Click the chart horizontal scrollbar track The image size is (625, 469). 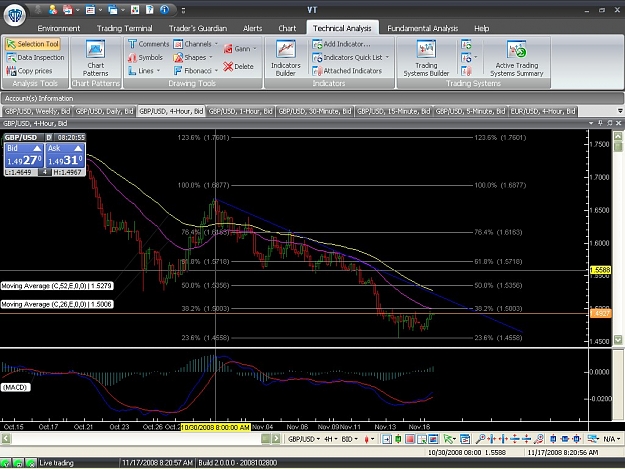coord(136,439)
